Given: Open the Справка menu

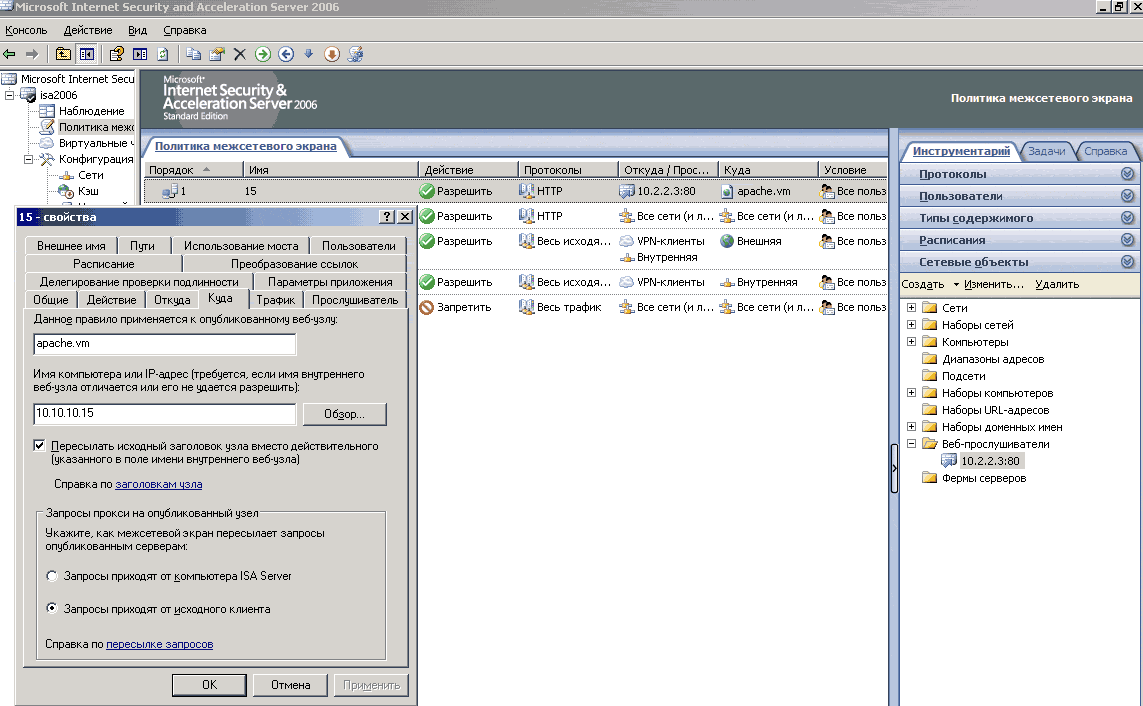Looking at the screenshot, I should point(184,30).
